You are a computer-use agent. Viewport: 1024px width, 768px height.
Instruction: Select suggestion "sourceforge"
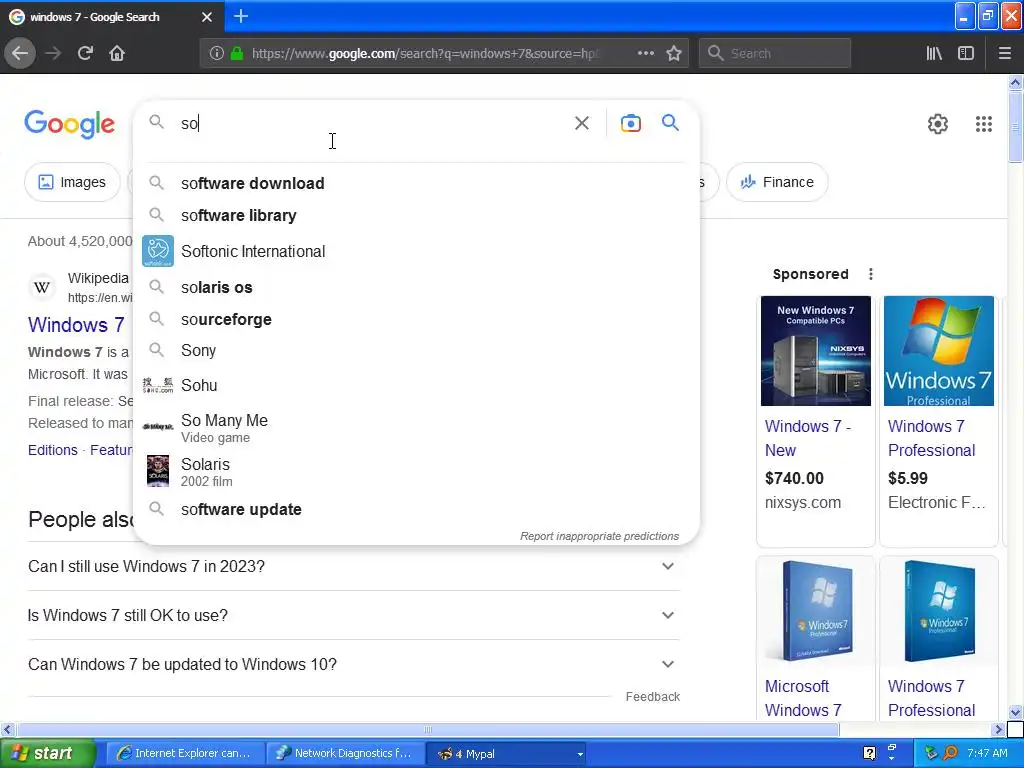[x=415, y=319]
